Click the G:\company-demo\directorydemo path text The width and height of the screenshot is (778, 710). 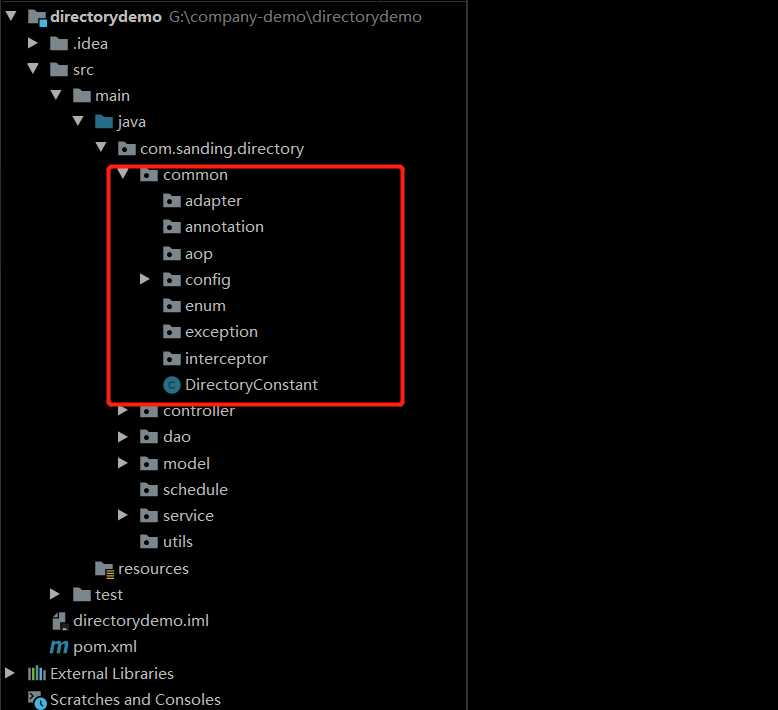coord(295,17)
